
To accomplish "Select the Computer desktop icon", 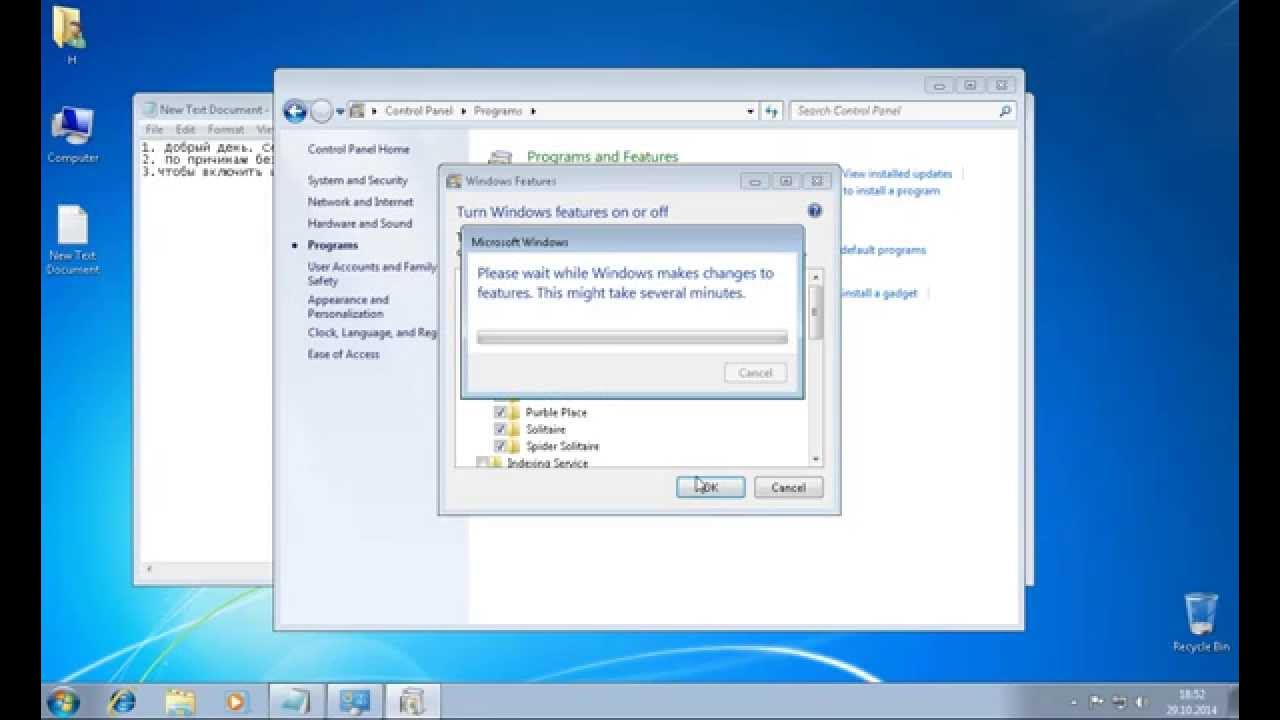I will coord(73,134).
